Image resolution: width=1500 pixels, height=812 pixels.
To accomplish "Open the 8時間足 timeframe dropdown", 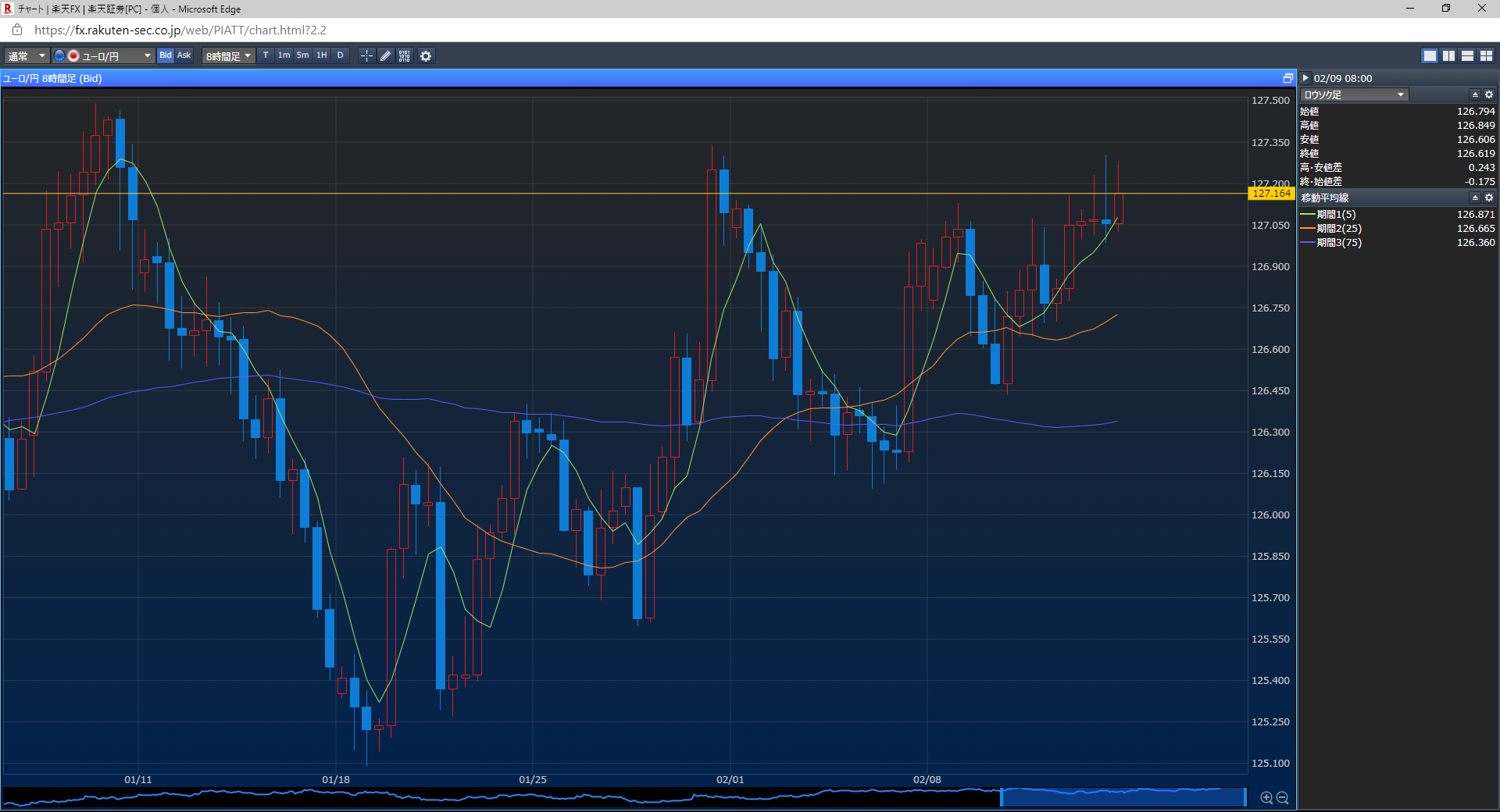I will 228,56.
